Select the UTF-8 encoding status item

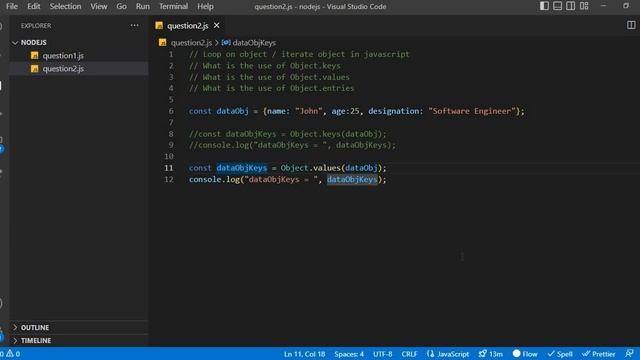(x=382, y=354)
